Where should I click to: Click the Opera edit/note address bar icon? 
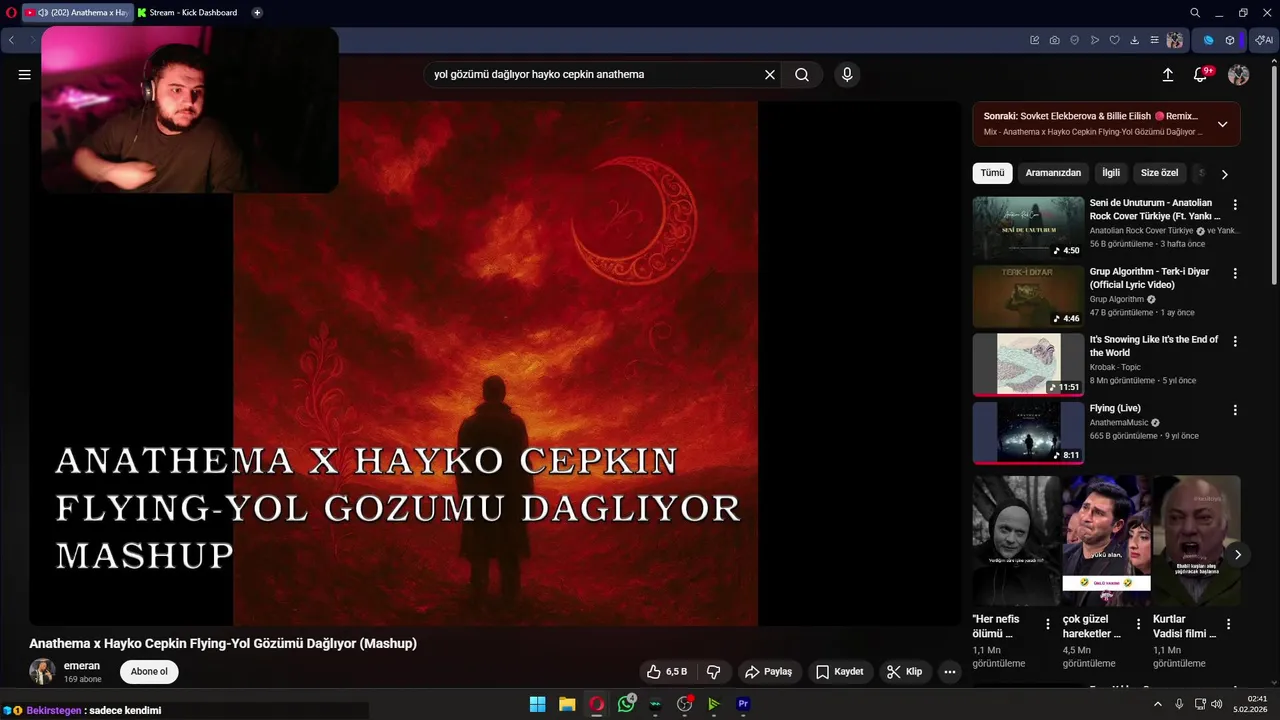[x=1035, y=40]
